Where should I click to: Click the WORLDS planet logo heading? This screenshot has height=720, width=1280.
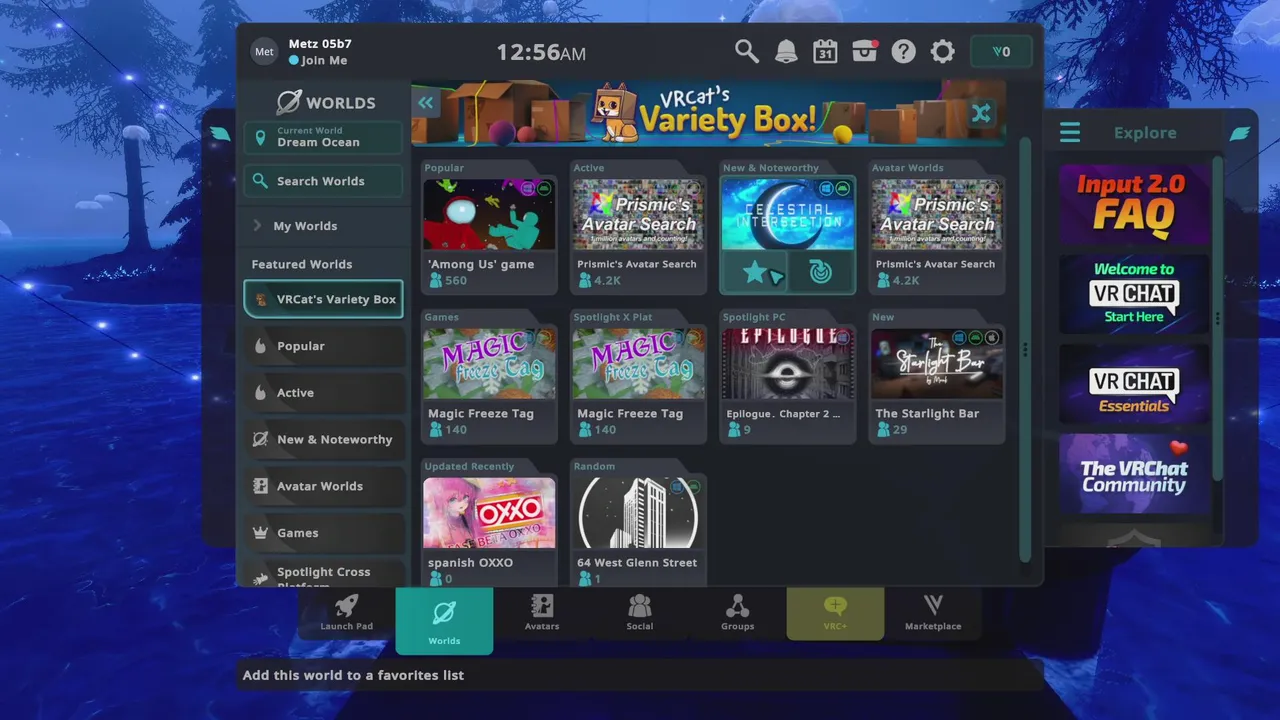[326, 102]
